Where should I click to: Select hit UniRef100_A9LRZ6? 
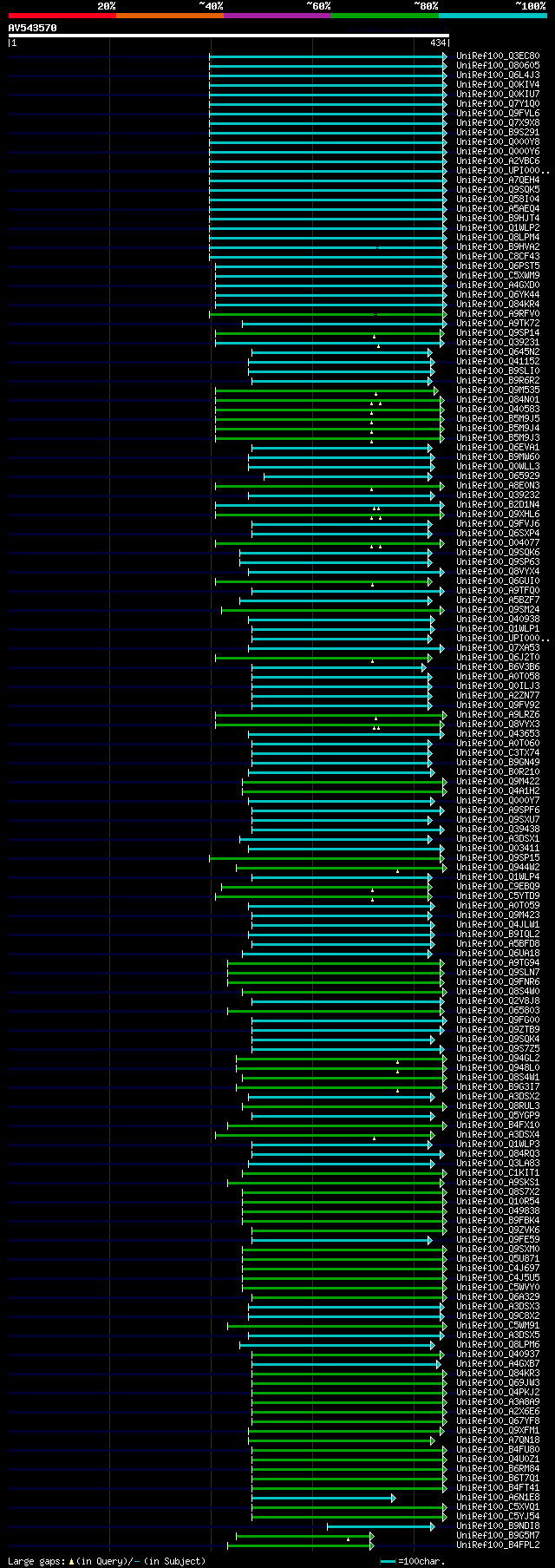(498, 715)
